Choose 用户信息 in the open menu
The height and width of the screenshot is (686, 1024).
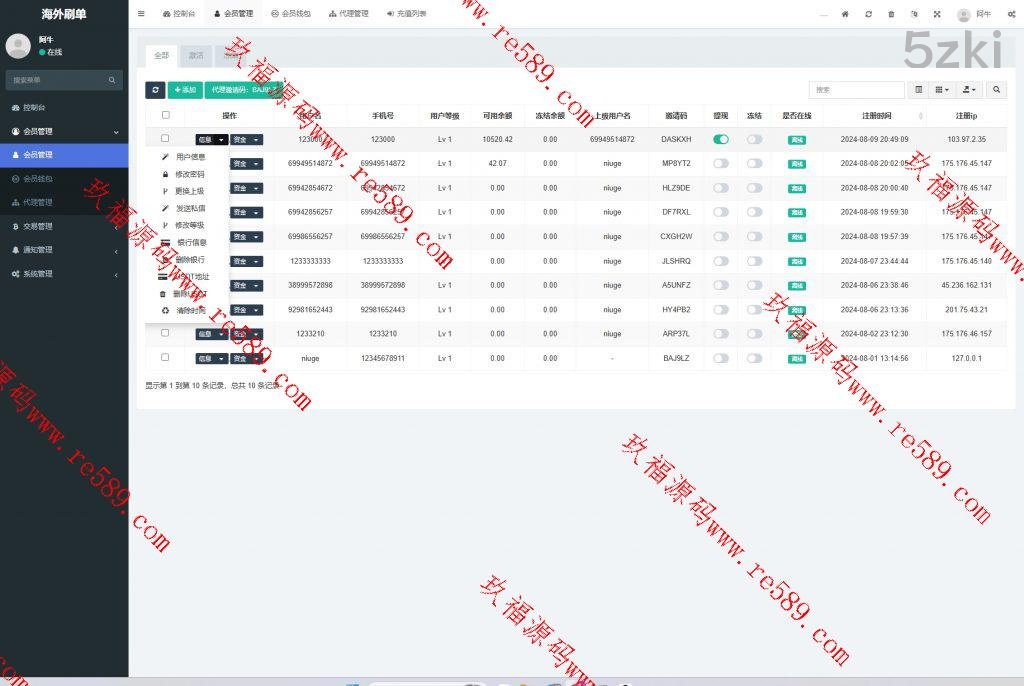click(189, 157)
